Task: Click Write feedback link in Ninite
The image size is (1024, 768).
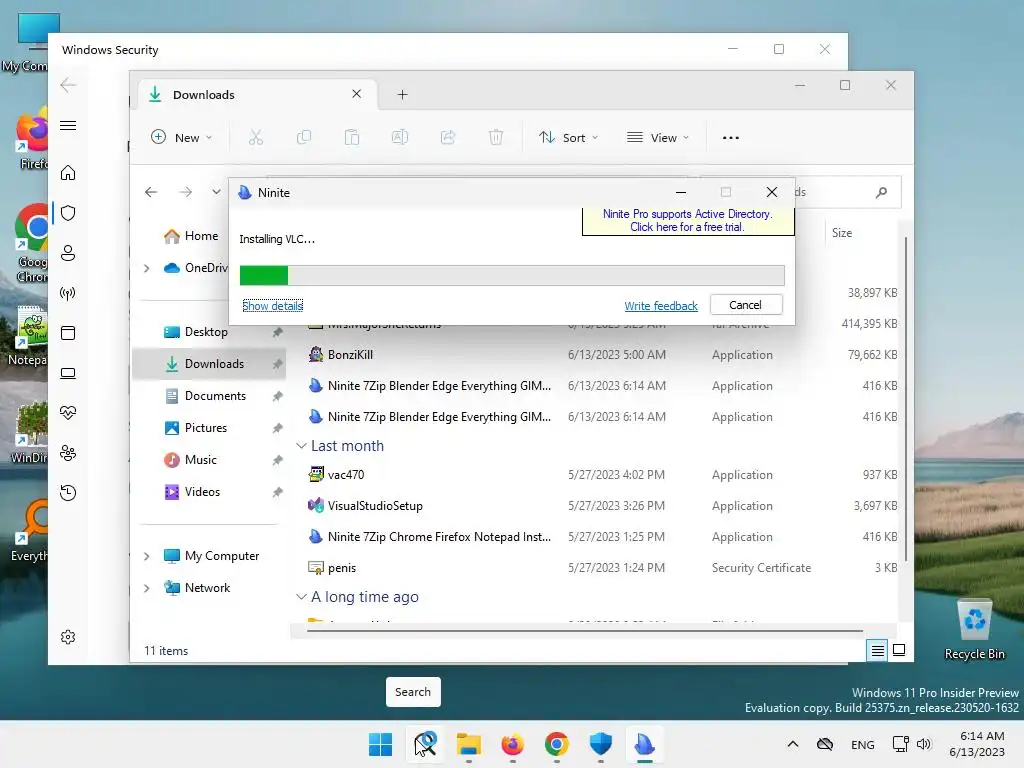Action: click(660, 306)
